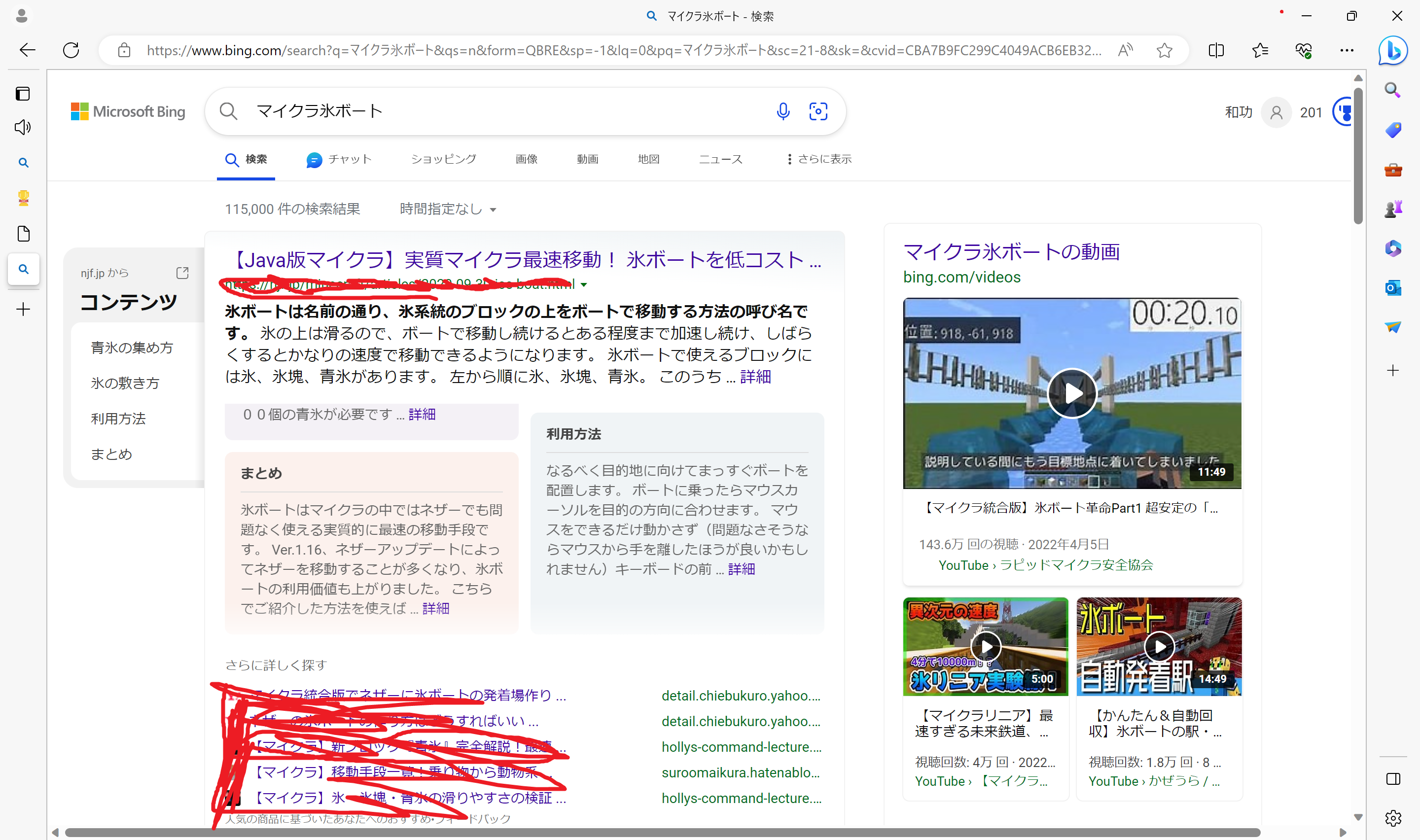Click 詳細 link in 利用方法 card
The height and width of the screenshot is (840, 1420).
click(x=742, y=569)
